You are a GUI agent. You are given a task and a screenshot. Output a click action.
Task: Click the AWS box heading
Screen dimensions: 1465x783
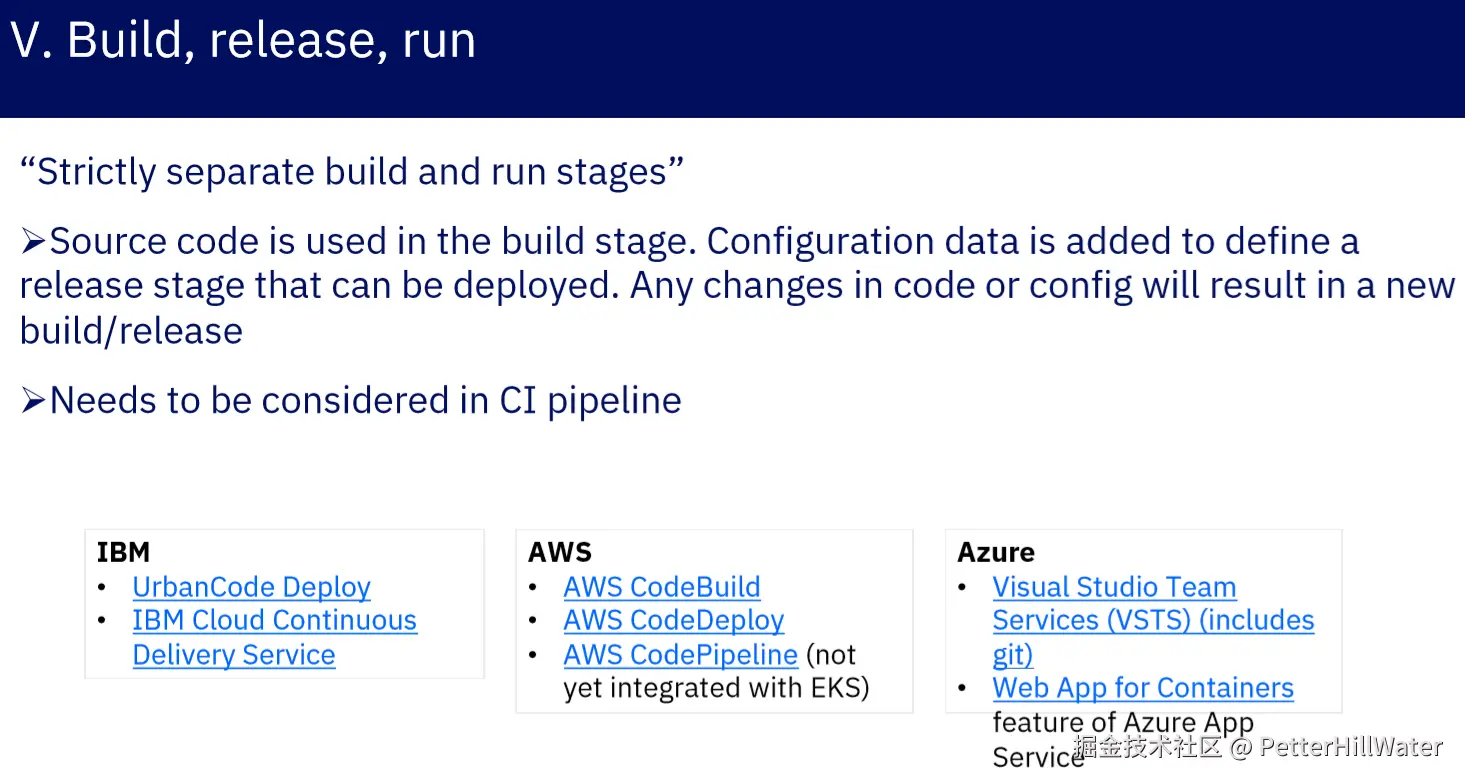pyautogui.click(x=560, y=552)
